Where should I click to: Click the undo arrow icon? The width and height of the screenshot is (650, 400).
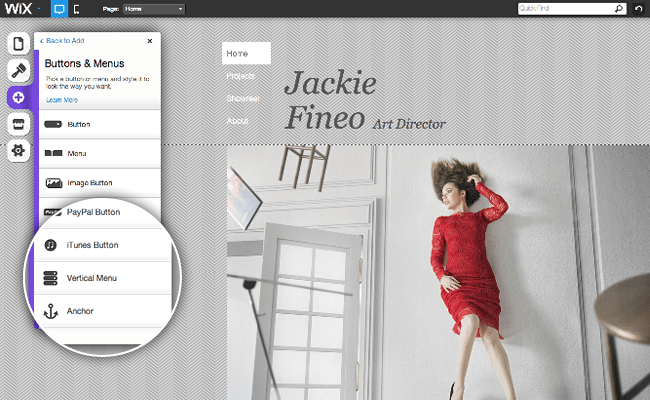pyautogui.click(x=638, y=9)
